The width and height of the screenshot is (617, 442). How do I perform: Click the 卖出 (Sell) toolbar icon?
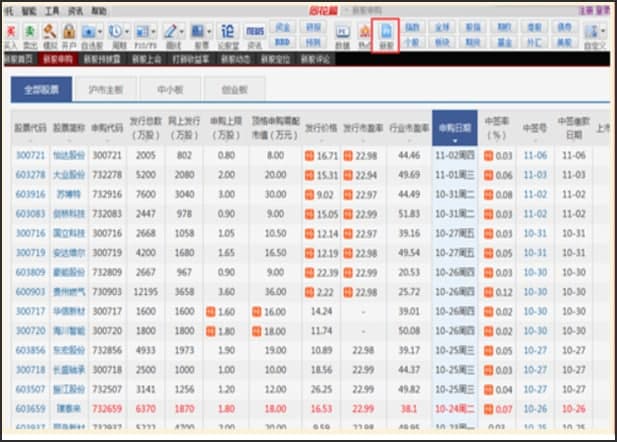pos(29,34)
